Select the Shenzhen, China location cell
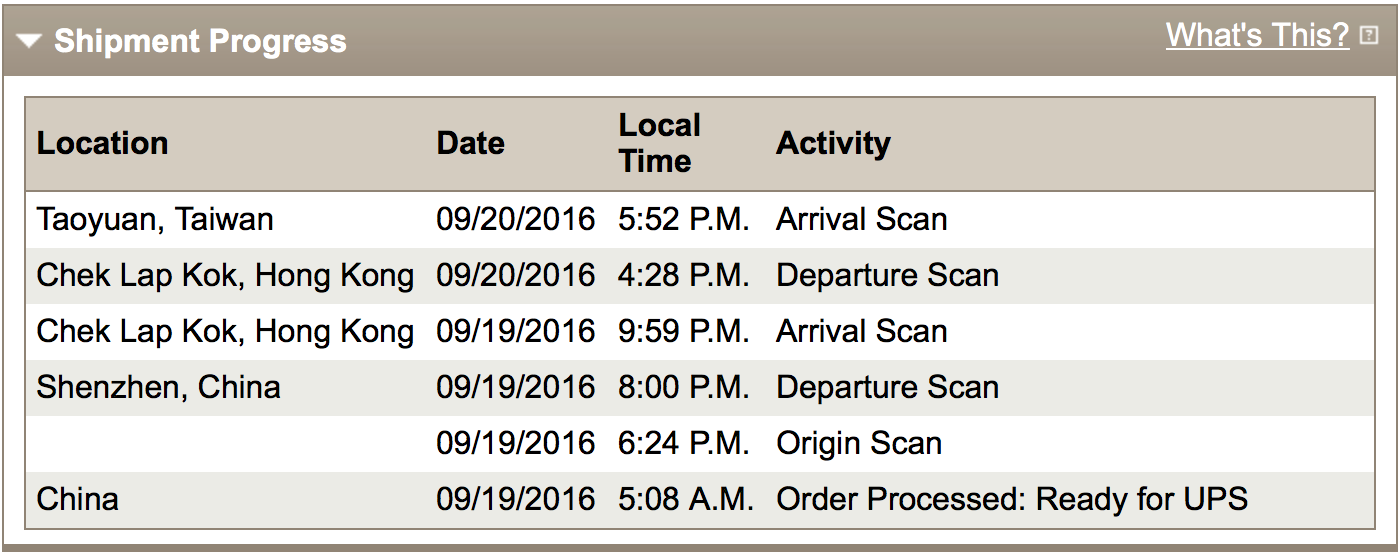Viewport: 1400px width, 552px height. click(158, 388)
